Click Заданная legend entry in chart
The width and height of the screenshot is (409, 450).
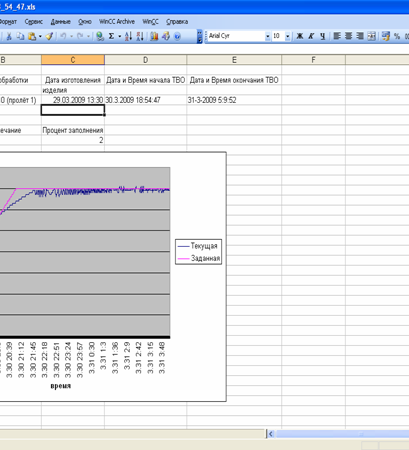(x=199, y=258)
